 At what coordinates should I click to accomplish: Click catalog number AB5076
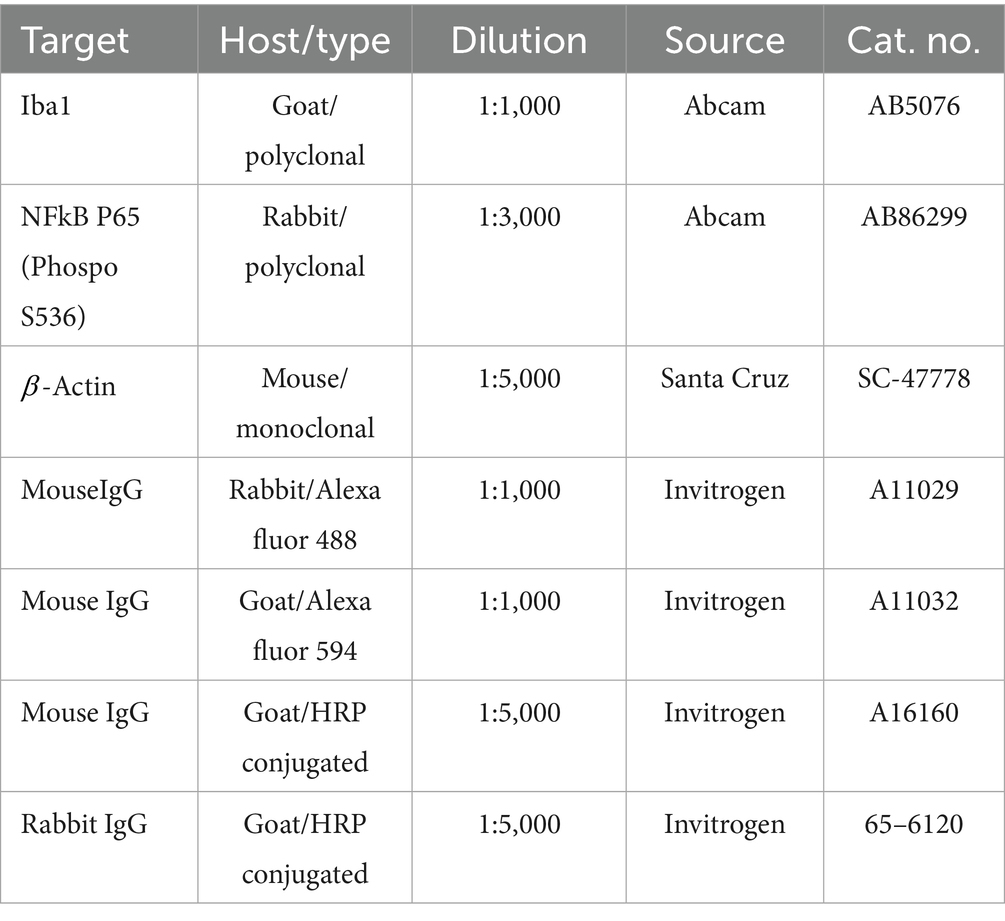(914, 106)
